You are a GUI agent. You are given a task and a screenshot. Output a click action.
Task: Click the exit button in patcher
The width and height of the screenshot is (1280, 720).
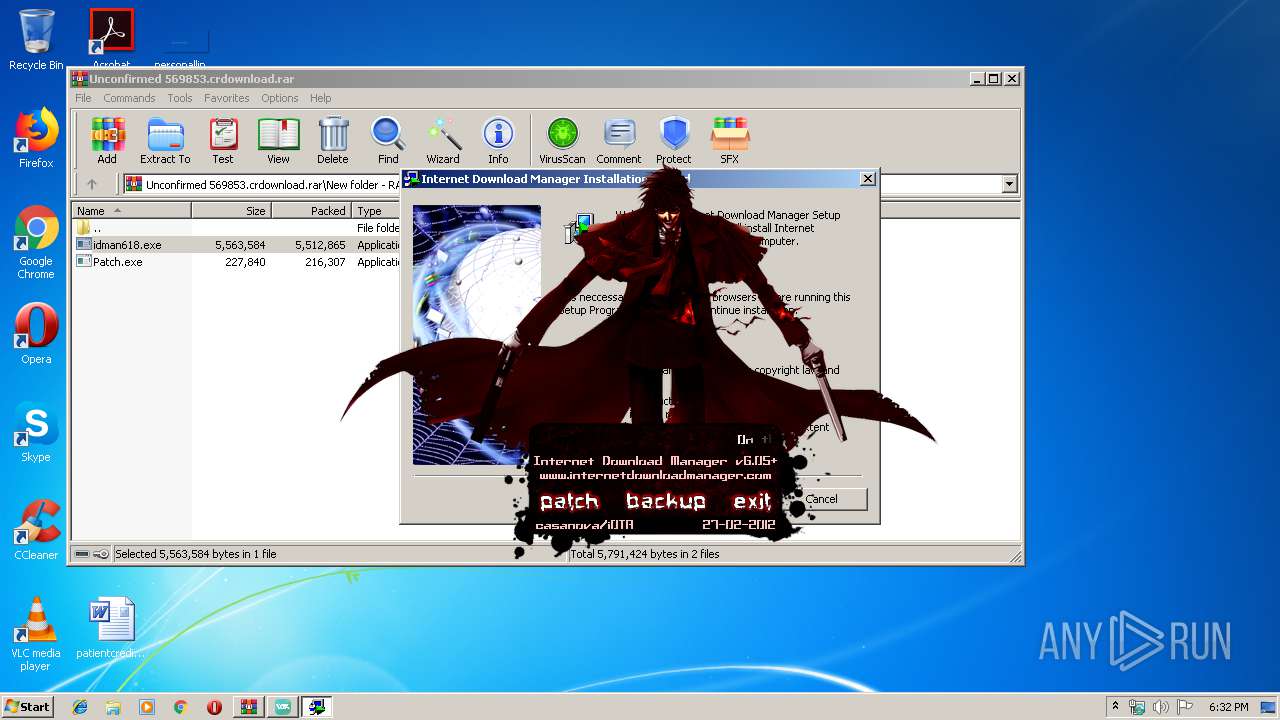tap(752, 502)
